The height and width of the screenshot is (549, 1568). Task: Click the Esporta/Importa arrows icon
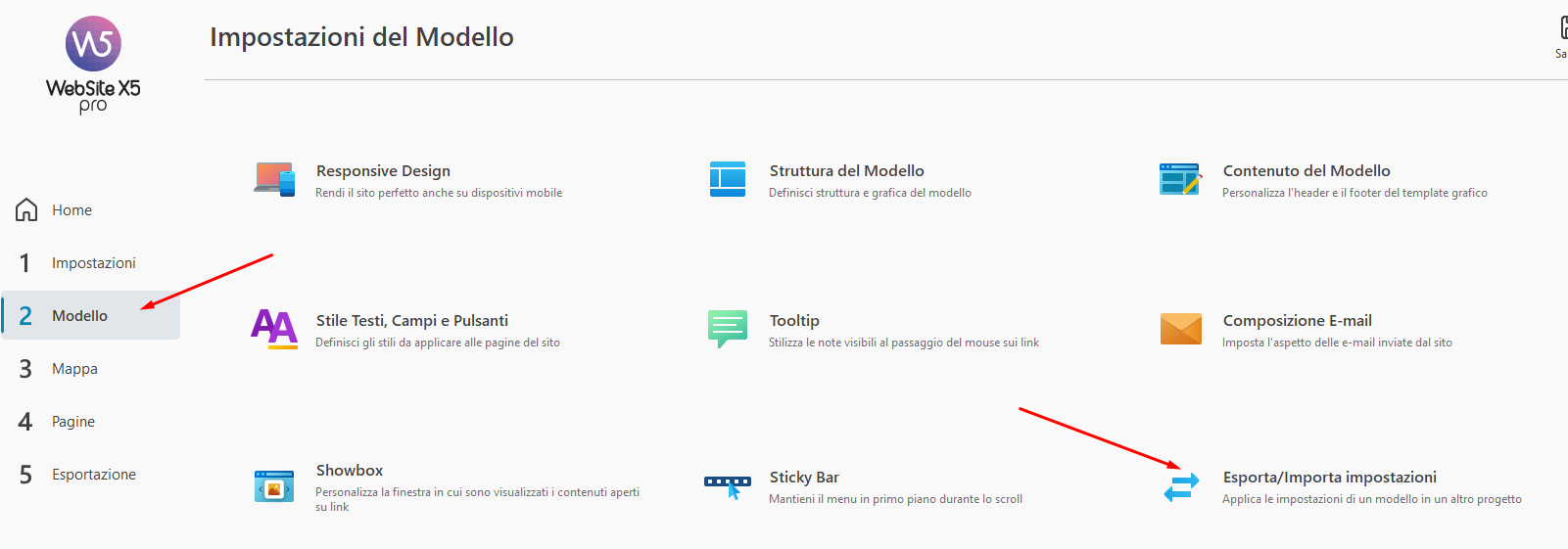click(1181, 486)
